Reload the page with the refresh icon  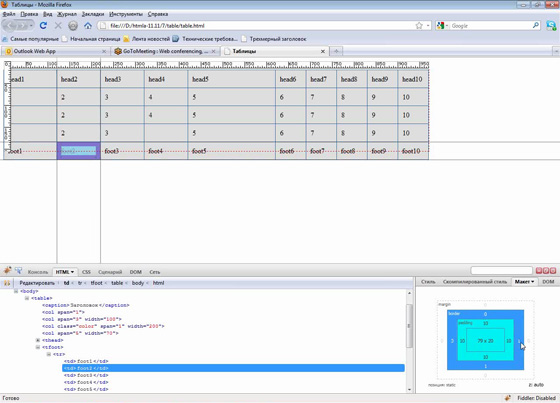point(43,26)
